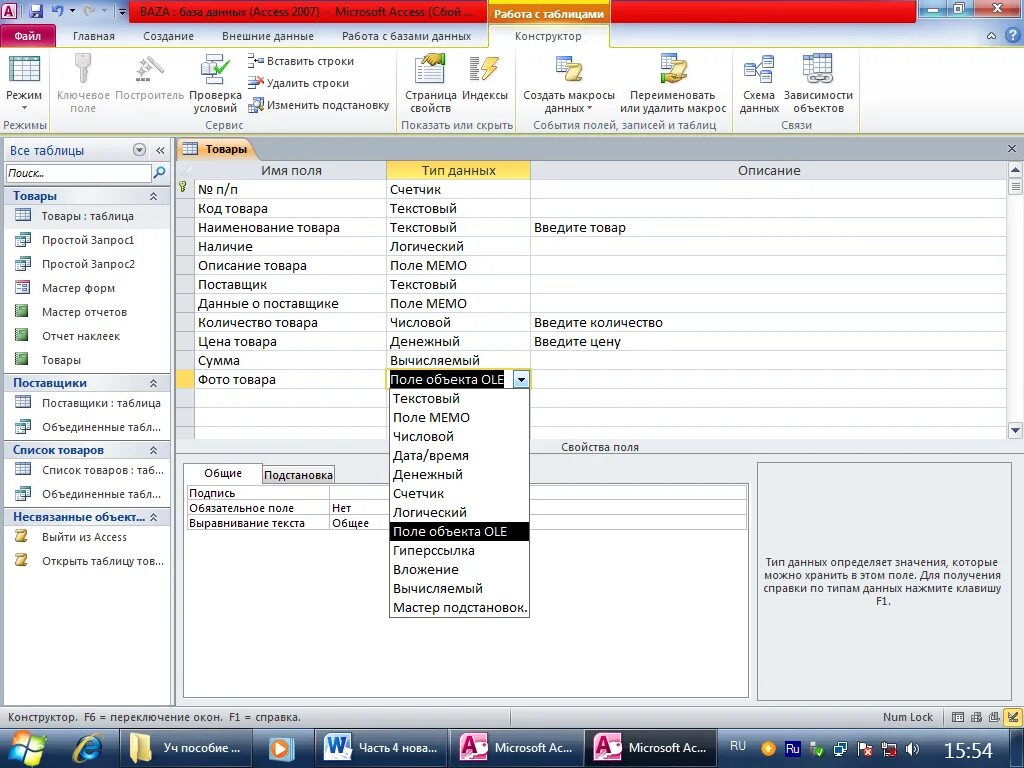
Task: Open Поставщики : таблица item
Action: click(x=88, y=403)
